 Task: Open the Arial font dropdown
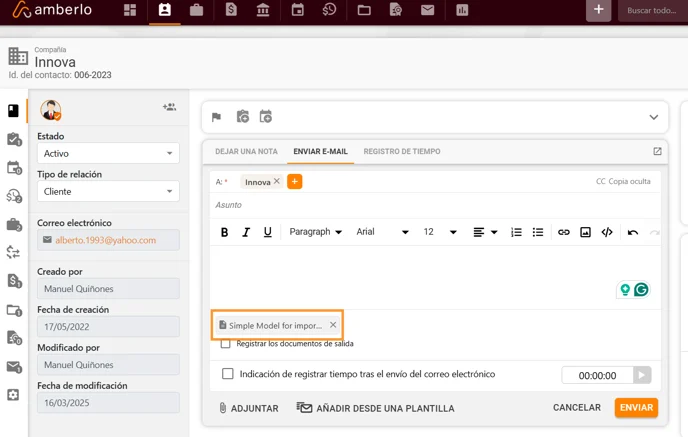pyautogui.click(x=382, y=232)
